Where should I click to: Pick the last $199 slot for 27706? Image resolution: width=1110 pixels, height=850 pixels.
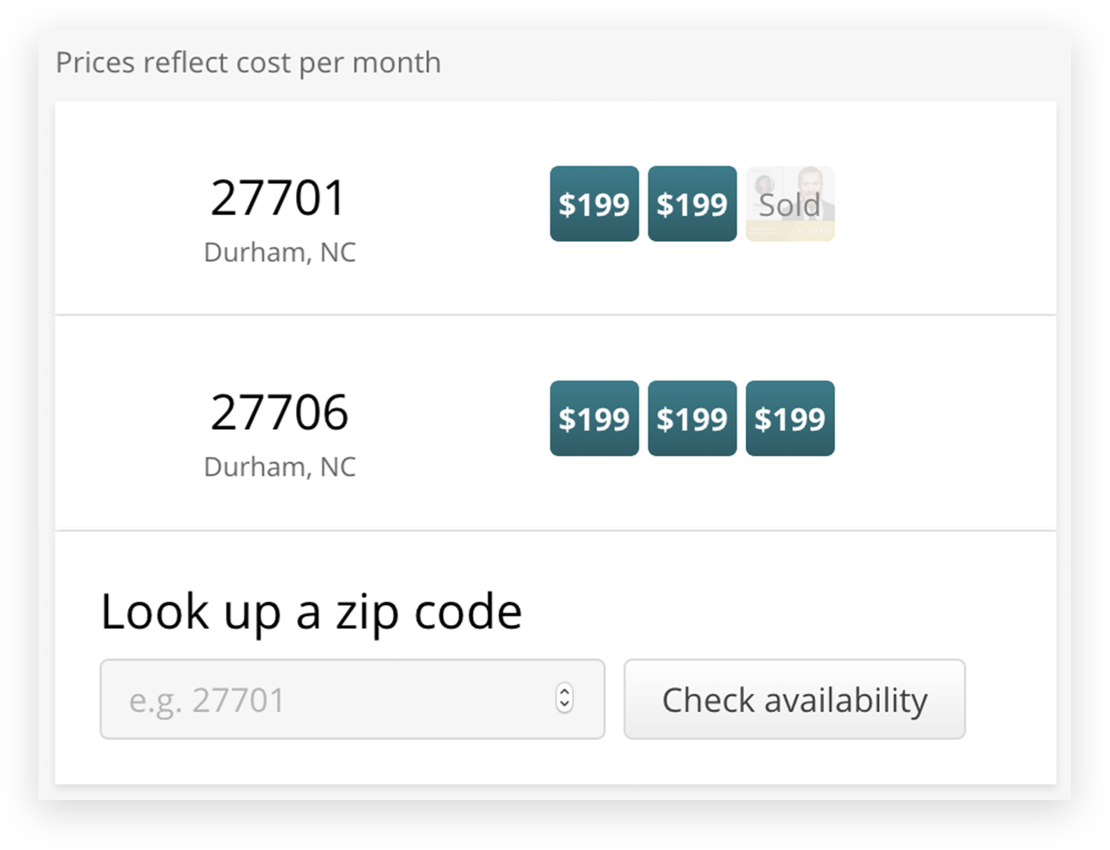pyautogui.click(x=790, y=418)
